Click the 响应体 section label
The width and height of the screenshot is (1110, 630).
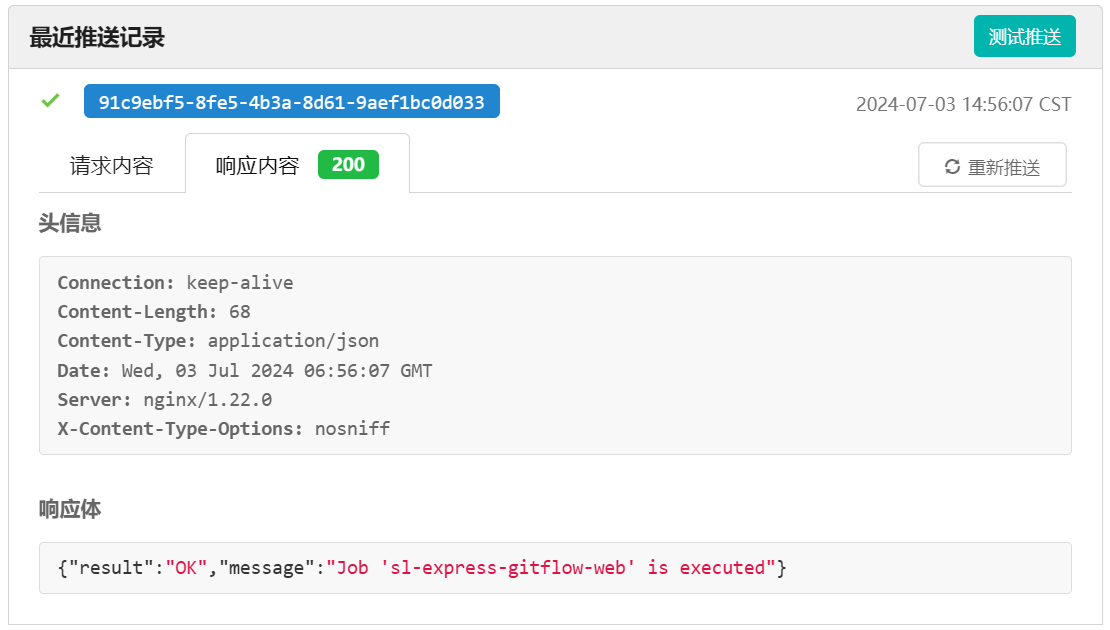[x=70, y=509]
